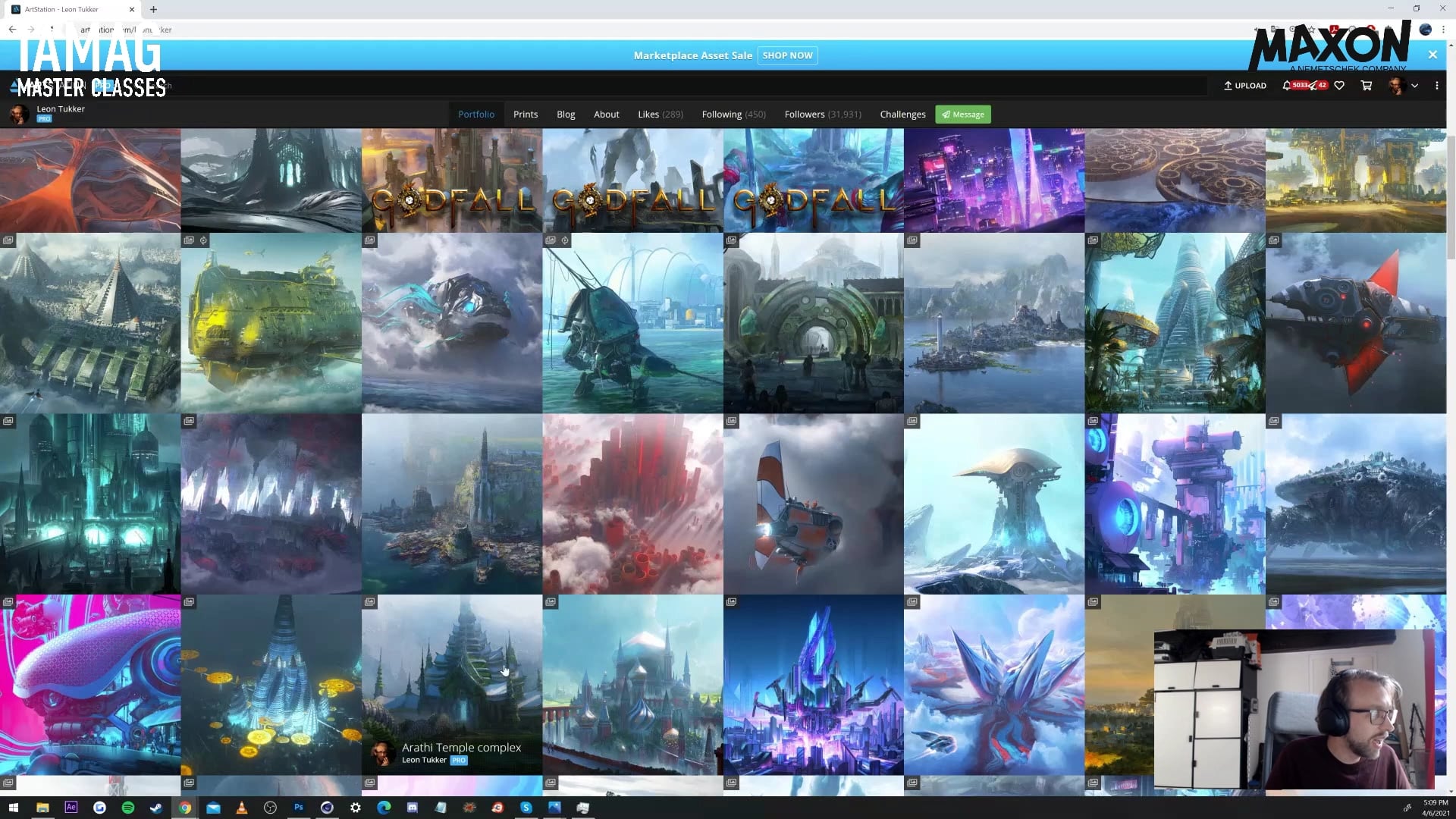Open the stepped pyramid city thumbnail
The width and height of the screenshot is (1456, 819).
click(90, 323)
